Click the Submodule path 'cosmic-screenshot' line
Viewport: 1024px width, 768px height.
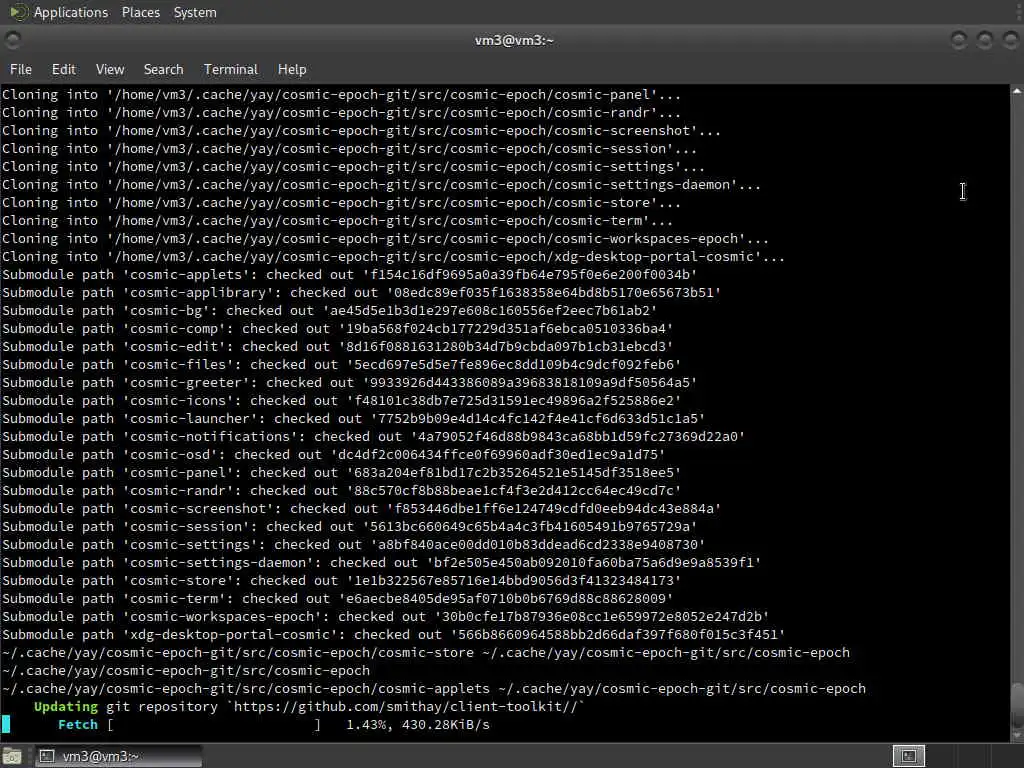point(361,508)
